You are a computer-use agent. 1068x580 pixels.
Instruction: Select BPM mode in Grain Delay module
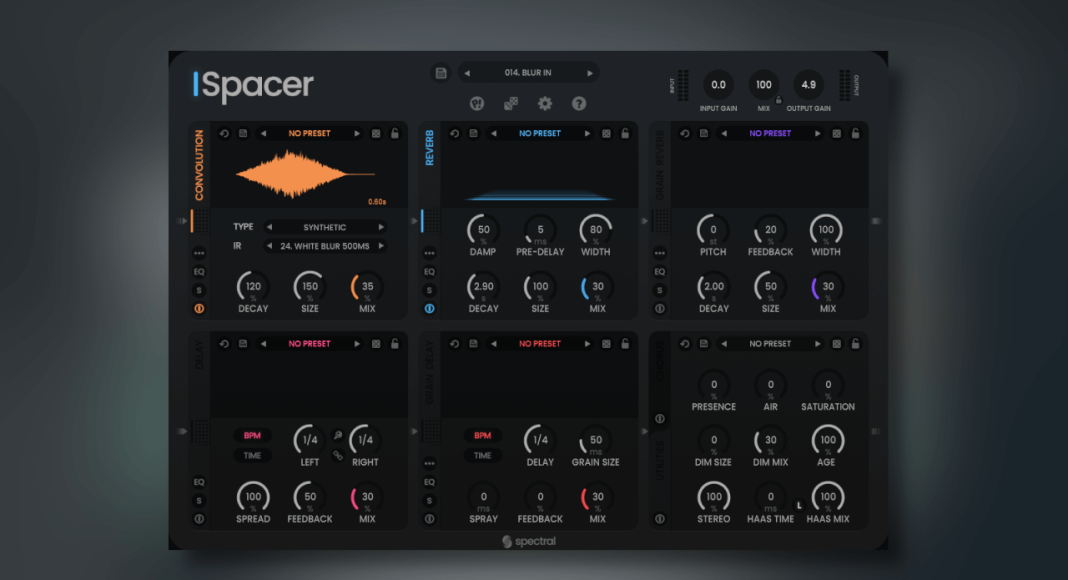coord(482,436)
